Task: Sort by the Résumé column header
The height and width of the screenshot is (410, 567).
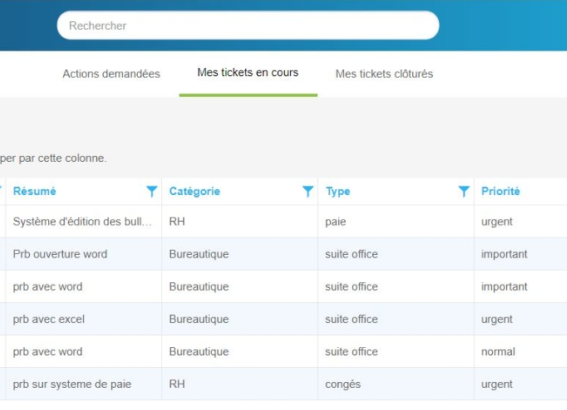Action: pyautogui.click(x=35, y=191)
